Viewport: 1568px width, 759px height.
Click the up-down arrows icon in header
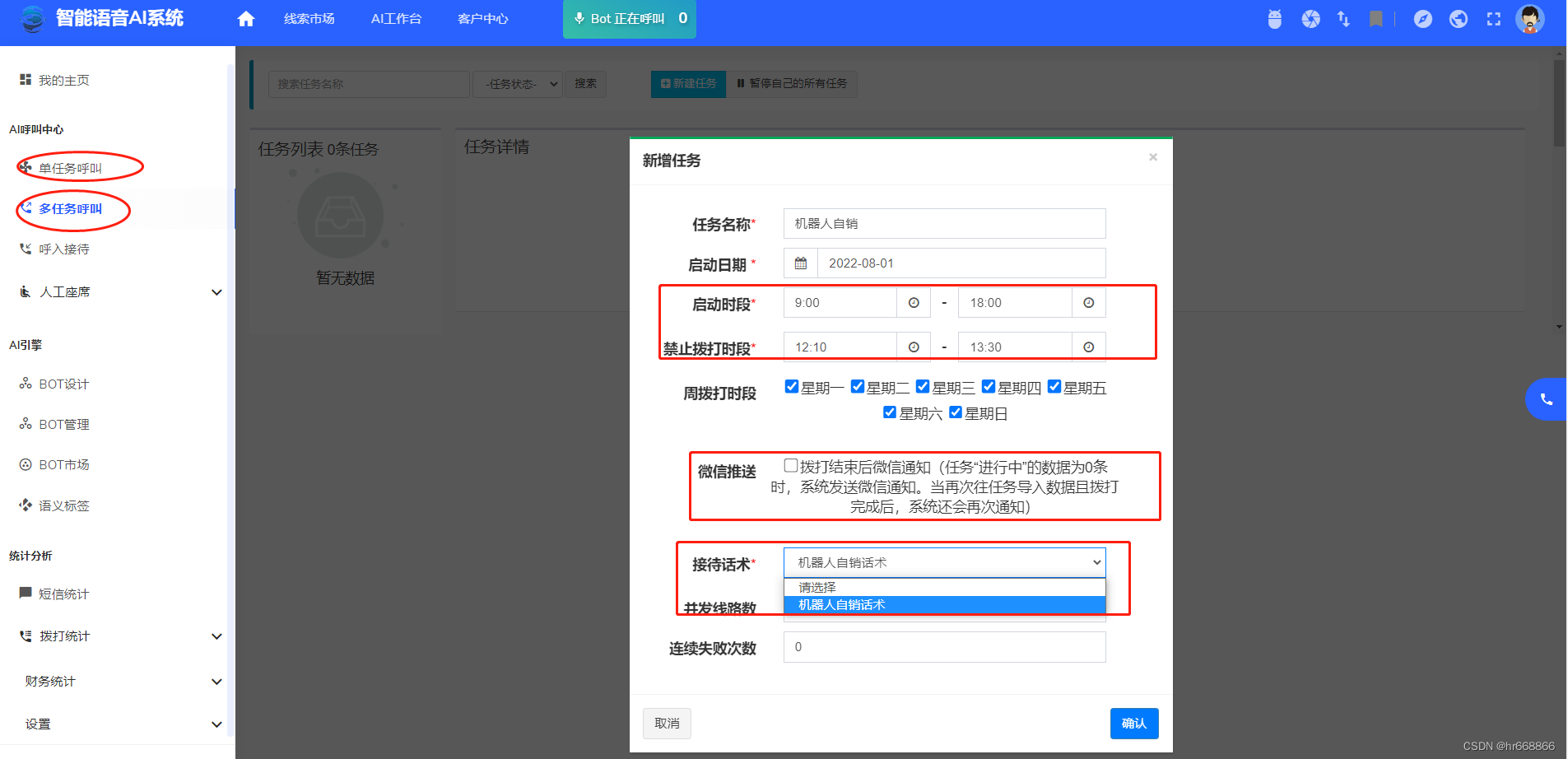point(1343,19)
